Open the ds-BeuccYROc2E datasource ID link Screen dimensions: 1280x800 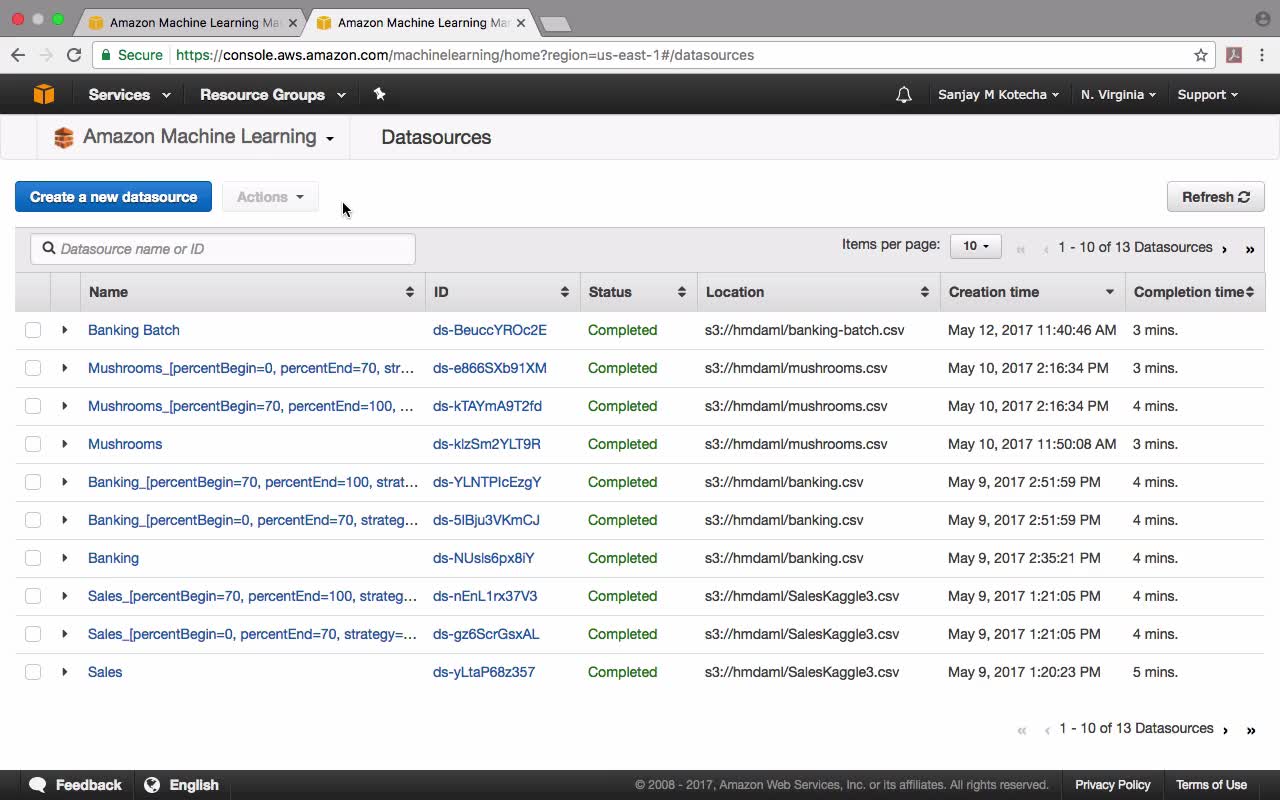[x=489, y=330]
